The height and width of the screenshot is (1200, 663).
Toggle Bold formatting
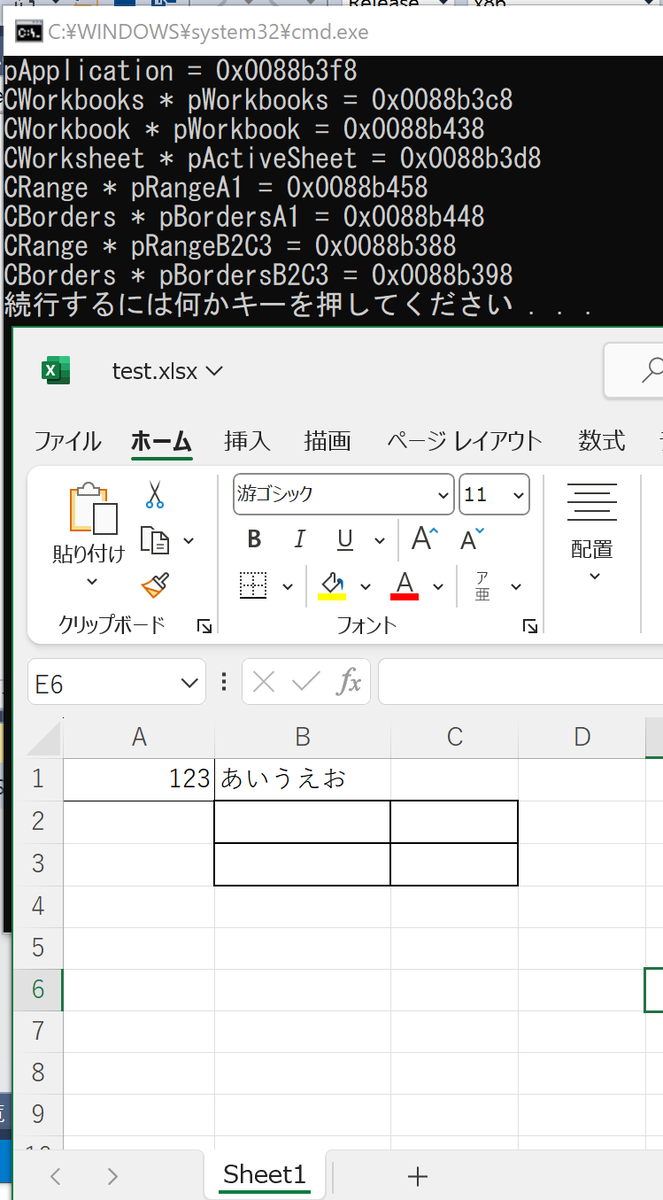click(x=254, y=540)
